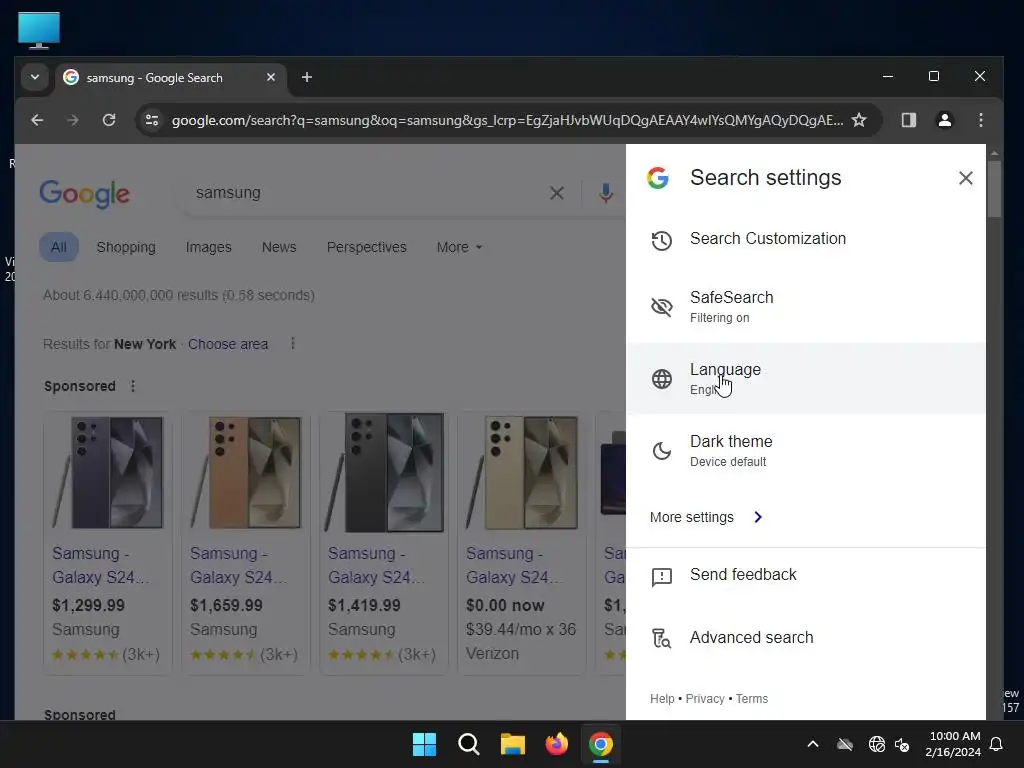Open SafeSearch filtering settings

[805, 306]
